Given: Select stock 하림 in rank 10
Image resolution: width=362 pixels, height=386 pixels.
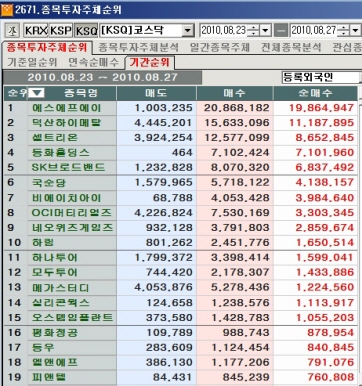Looking at the screenshot, I should click(43, 243).
